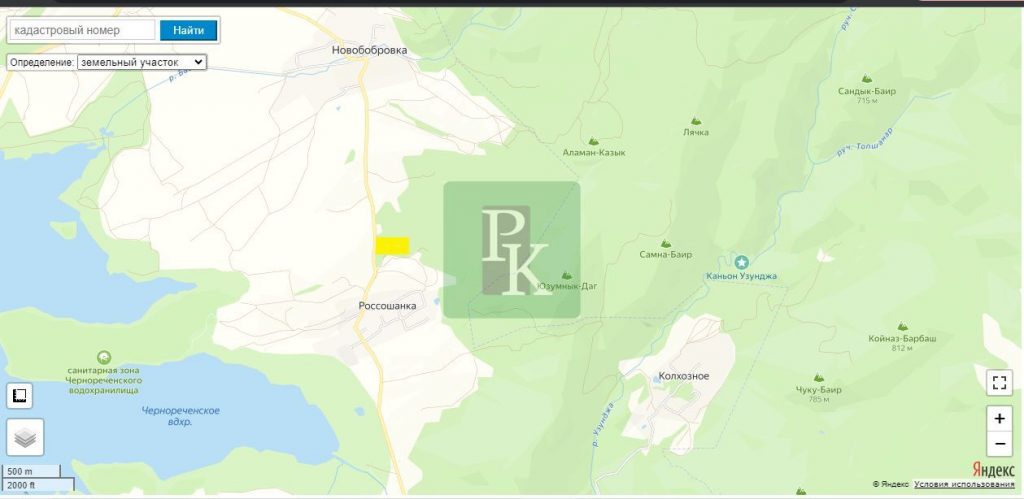Open the map layers switcher

pyautogui.click(x=25, y=437)
